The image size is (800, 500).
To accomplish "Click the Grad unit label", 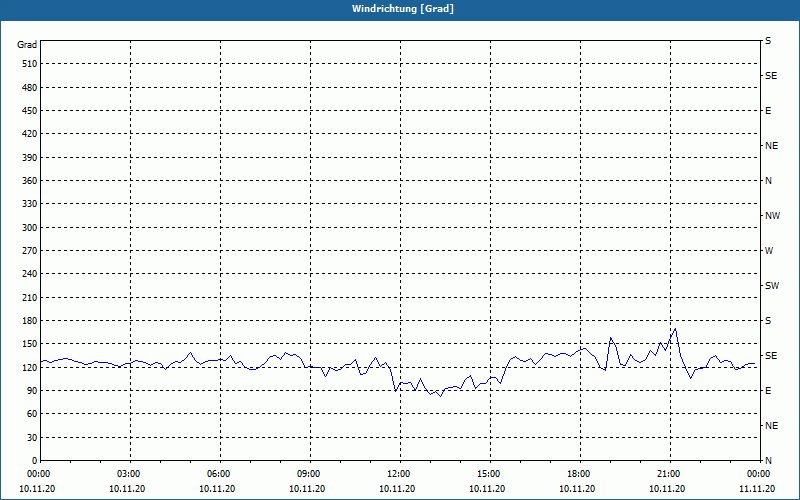I will pos(27,45).
